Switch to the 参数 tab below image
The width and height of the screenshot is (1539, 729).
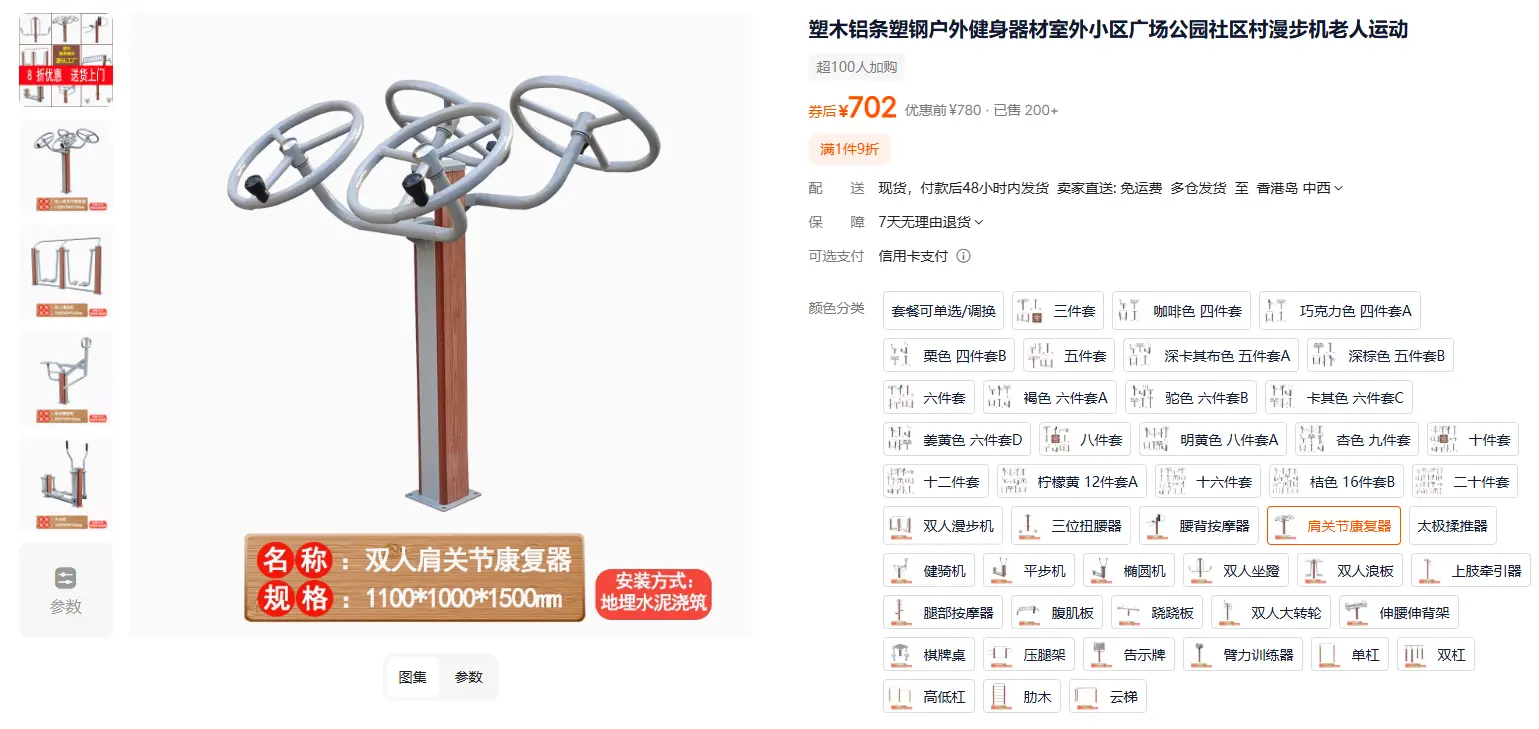click(469, 677)
